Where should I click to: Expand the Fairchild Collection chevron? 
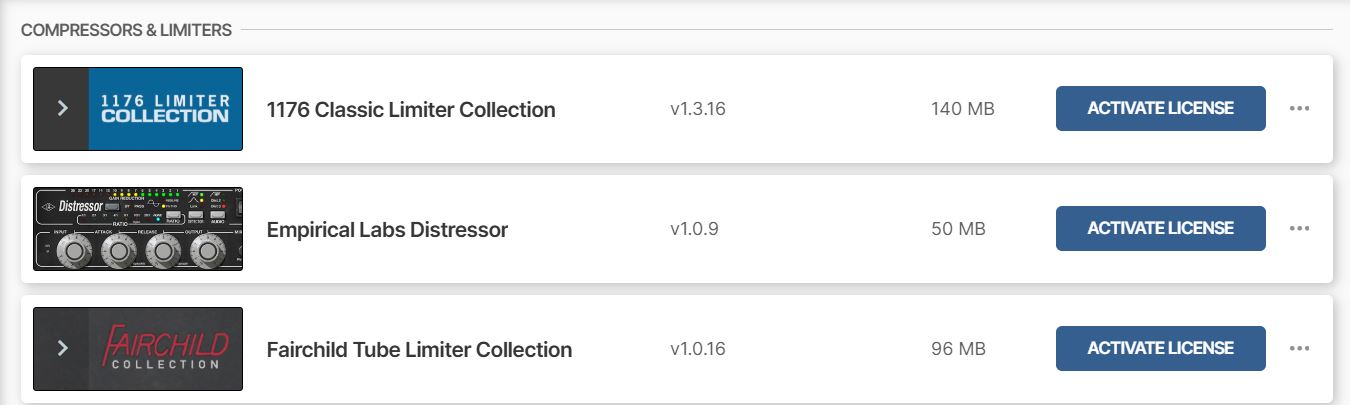62,348
